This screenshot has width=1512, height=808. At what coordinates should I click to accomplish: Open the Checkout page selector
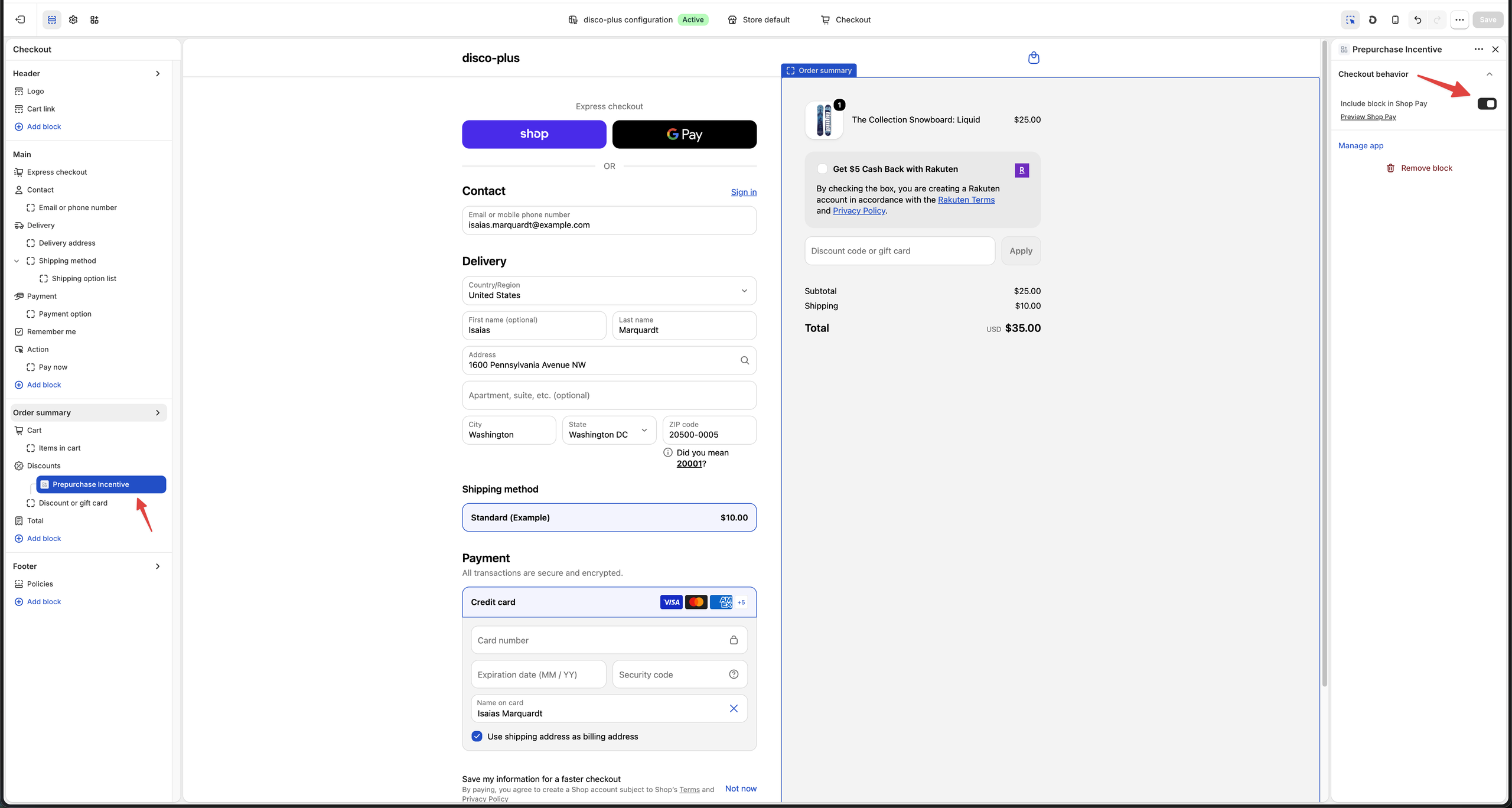(846, 19)
